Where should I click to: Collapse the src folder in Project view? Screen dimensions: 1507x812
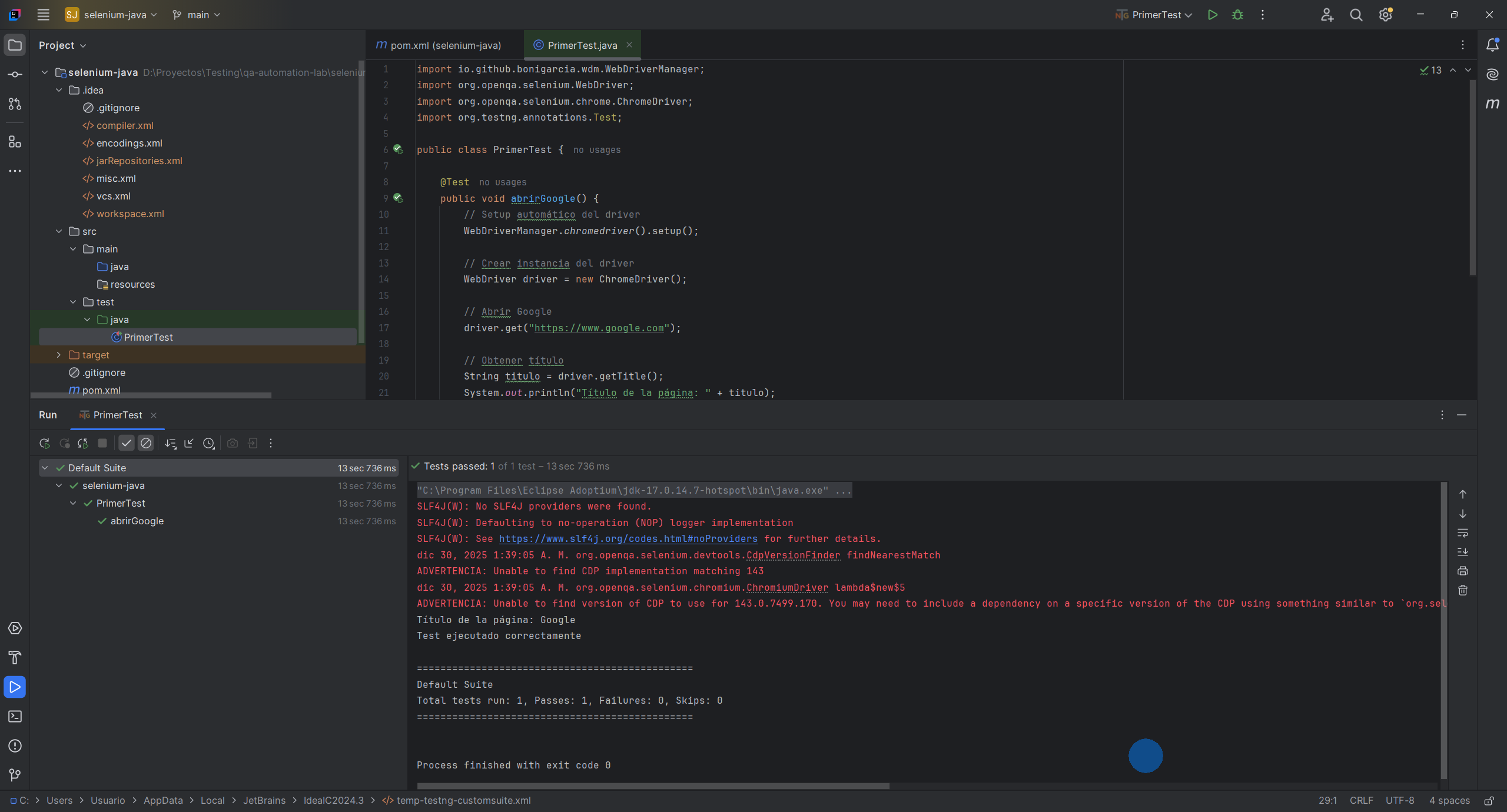pyautogui.click(x=59, y=231)
